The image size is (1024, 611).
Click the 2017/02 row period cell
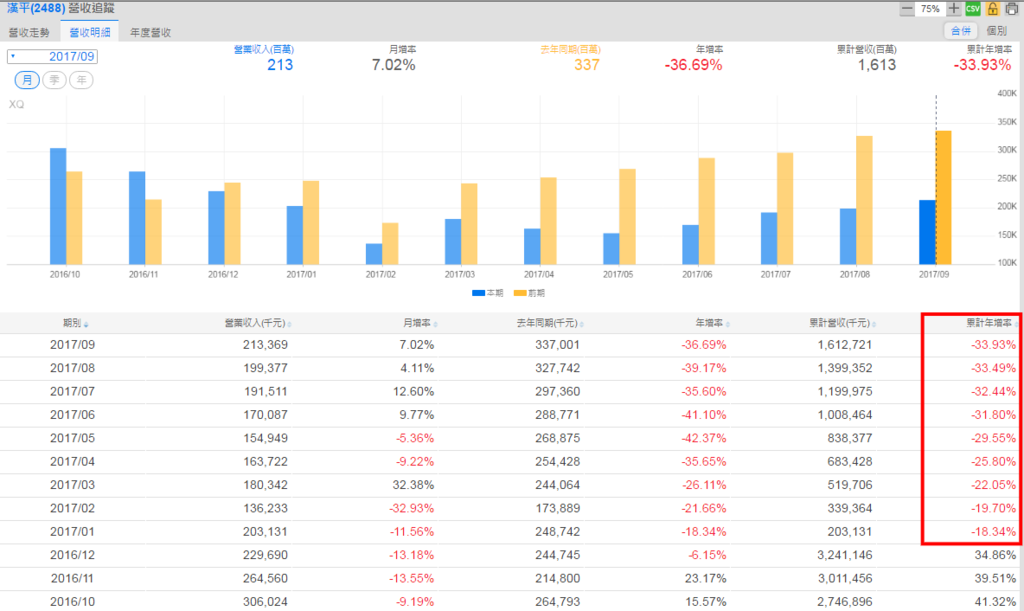point(72,509)
